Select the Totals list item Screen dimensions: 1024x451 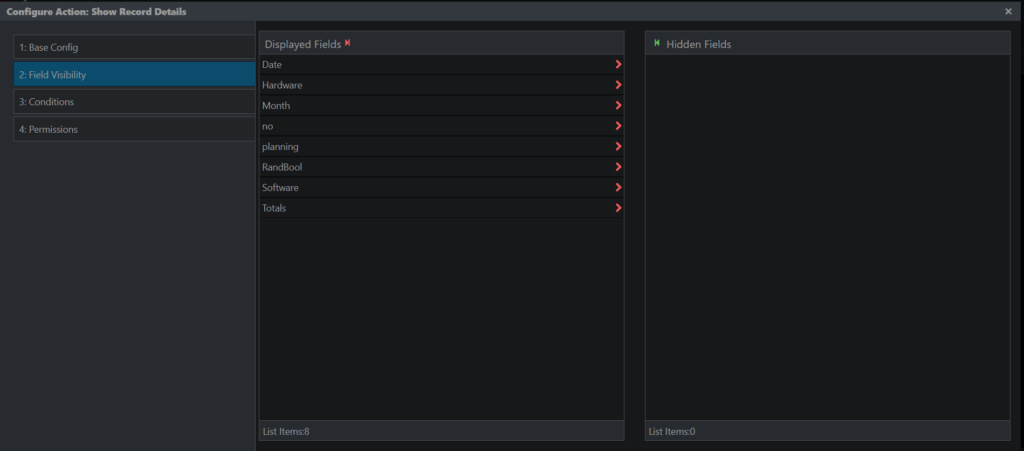tap(441, 208)
